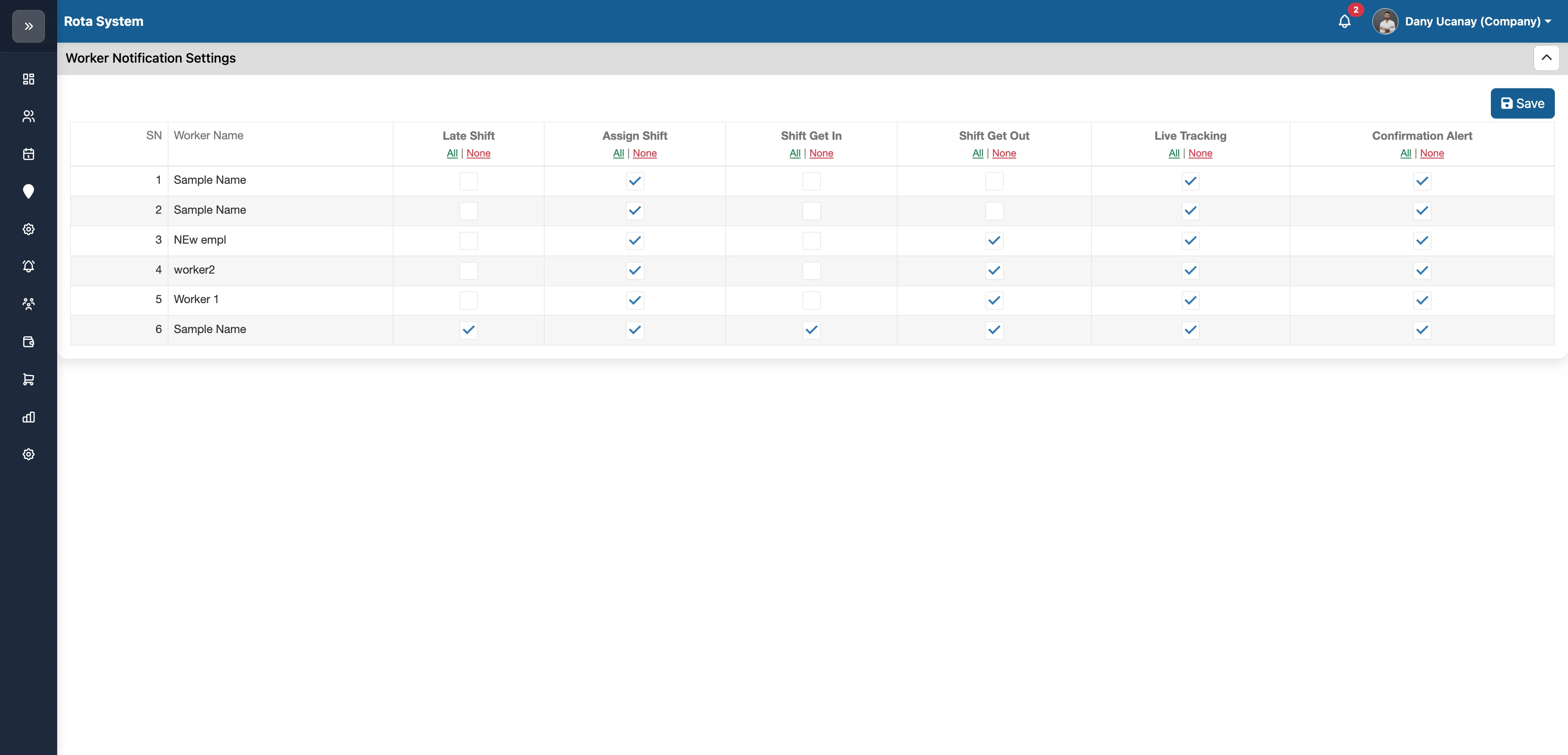Open the shopping cart icon in sidebar
The image size is (1568, 755).
click(28, 379)
